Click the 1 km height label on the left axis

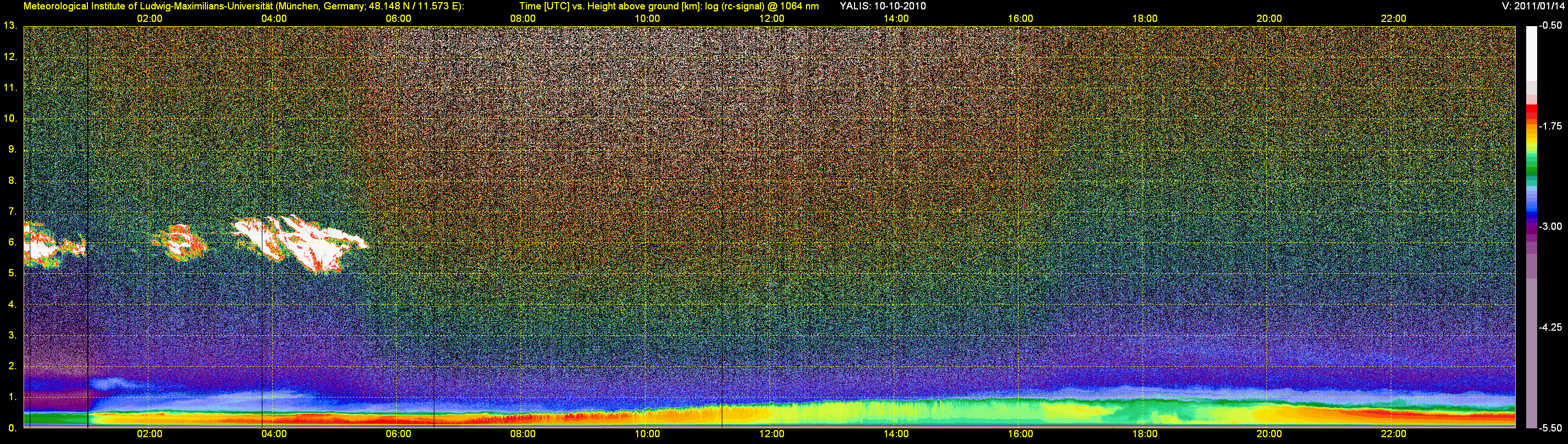pos(11,396)
